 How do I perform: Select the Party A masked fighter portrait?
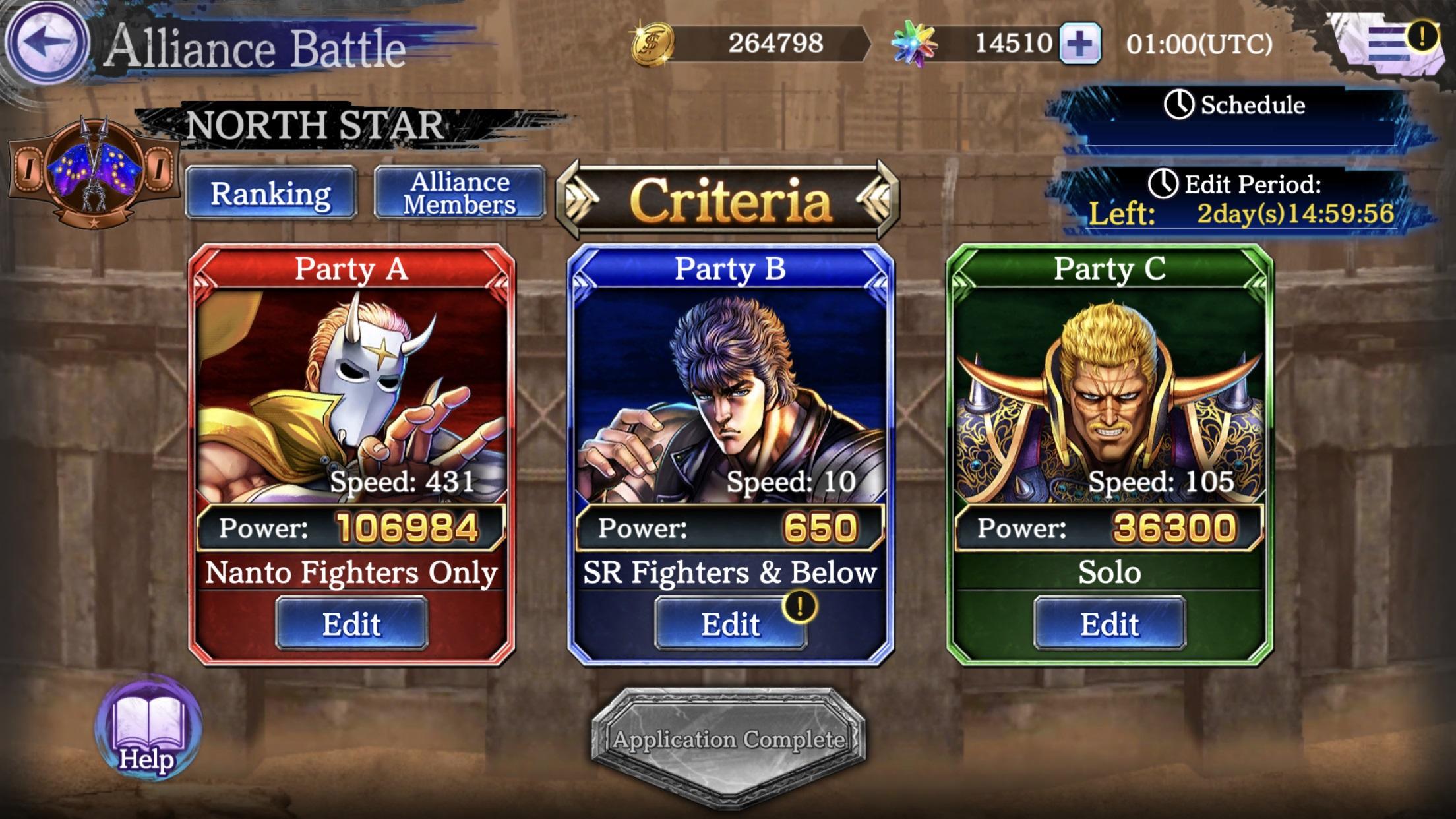pyautogui.click(x=351, y=396)
